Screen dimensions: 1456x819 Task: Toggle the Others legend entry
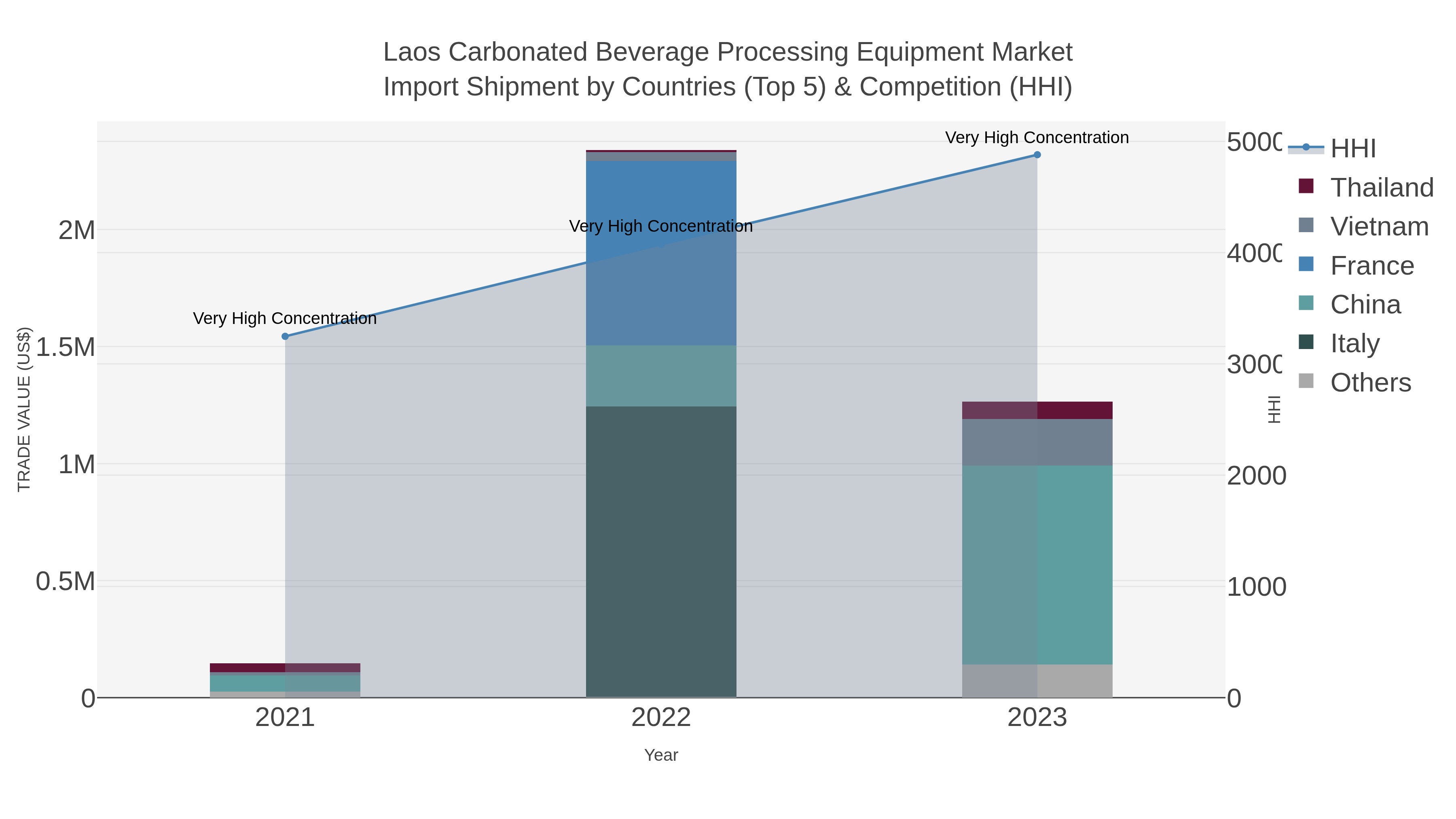1355,382
